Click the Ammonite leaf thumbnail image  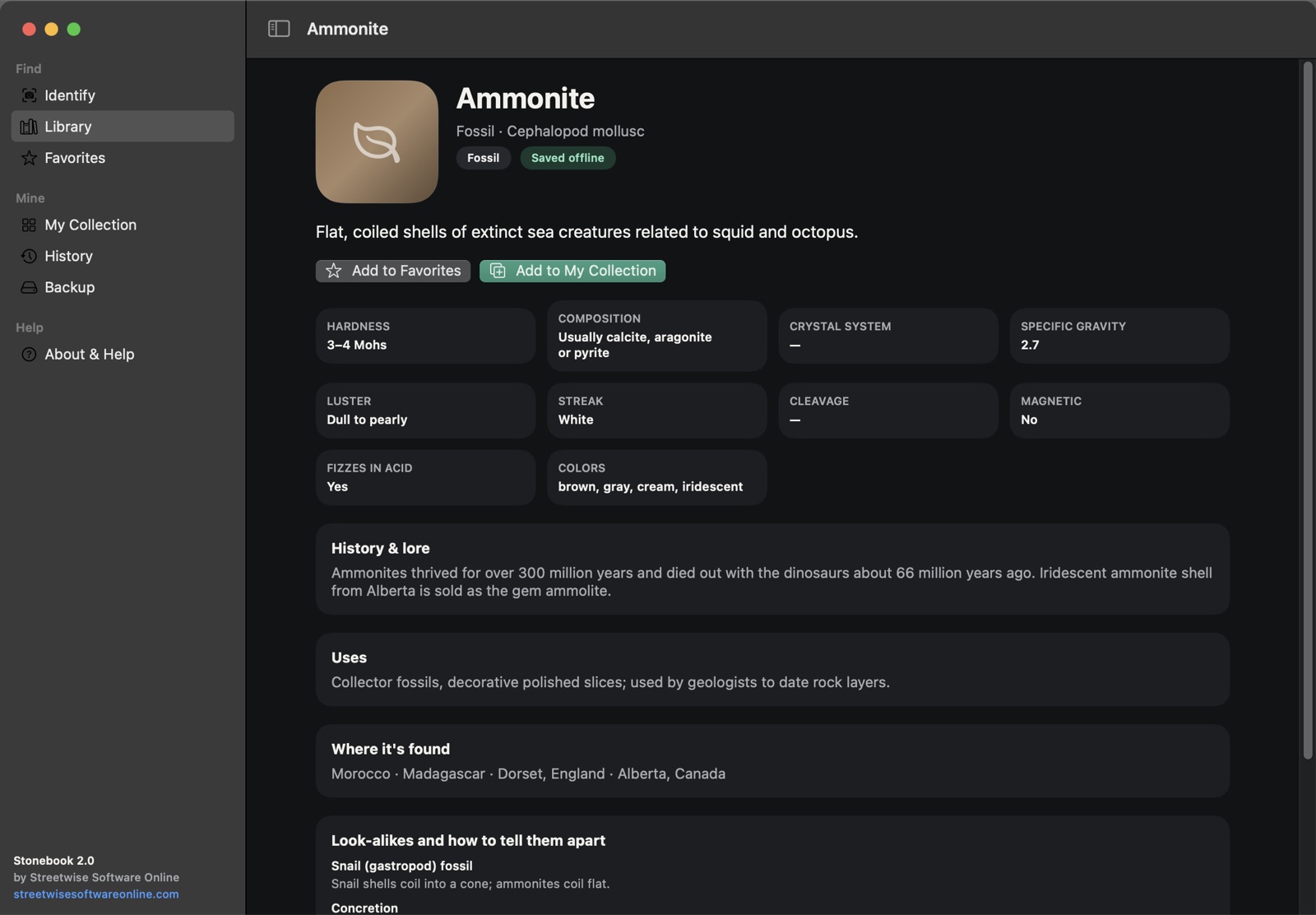(x=377, y=142)
